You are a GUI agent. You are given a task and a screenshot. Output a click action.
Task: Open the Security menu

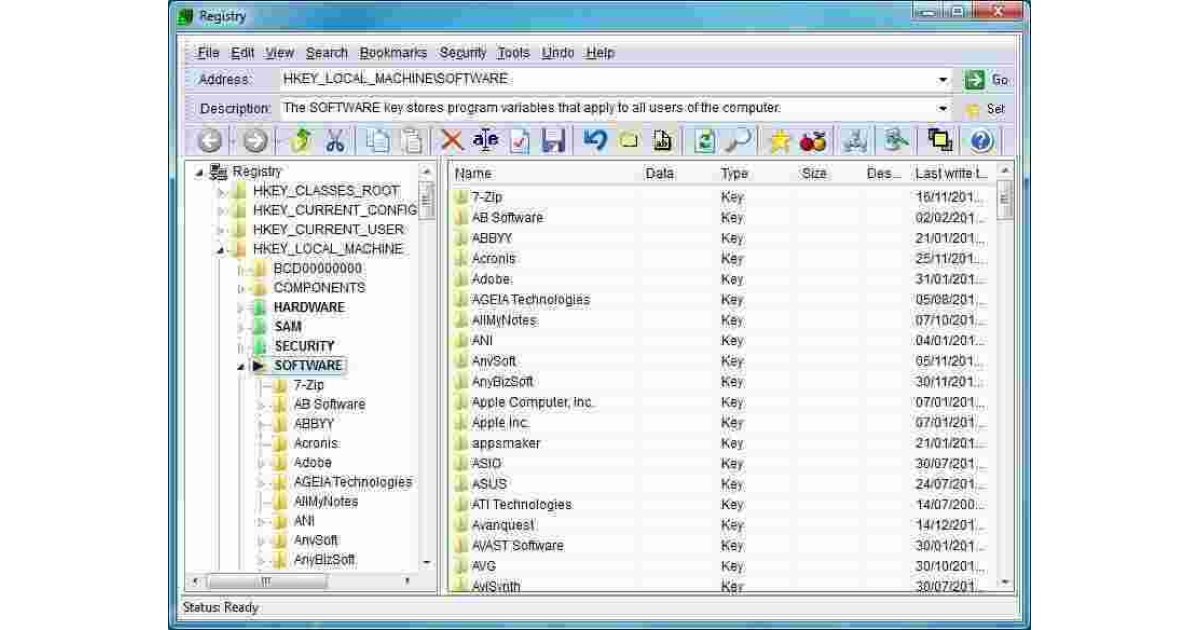(462, 53)
